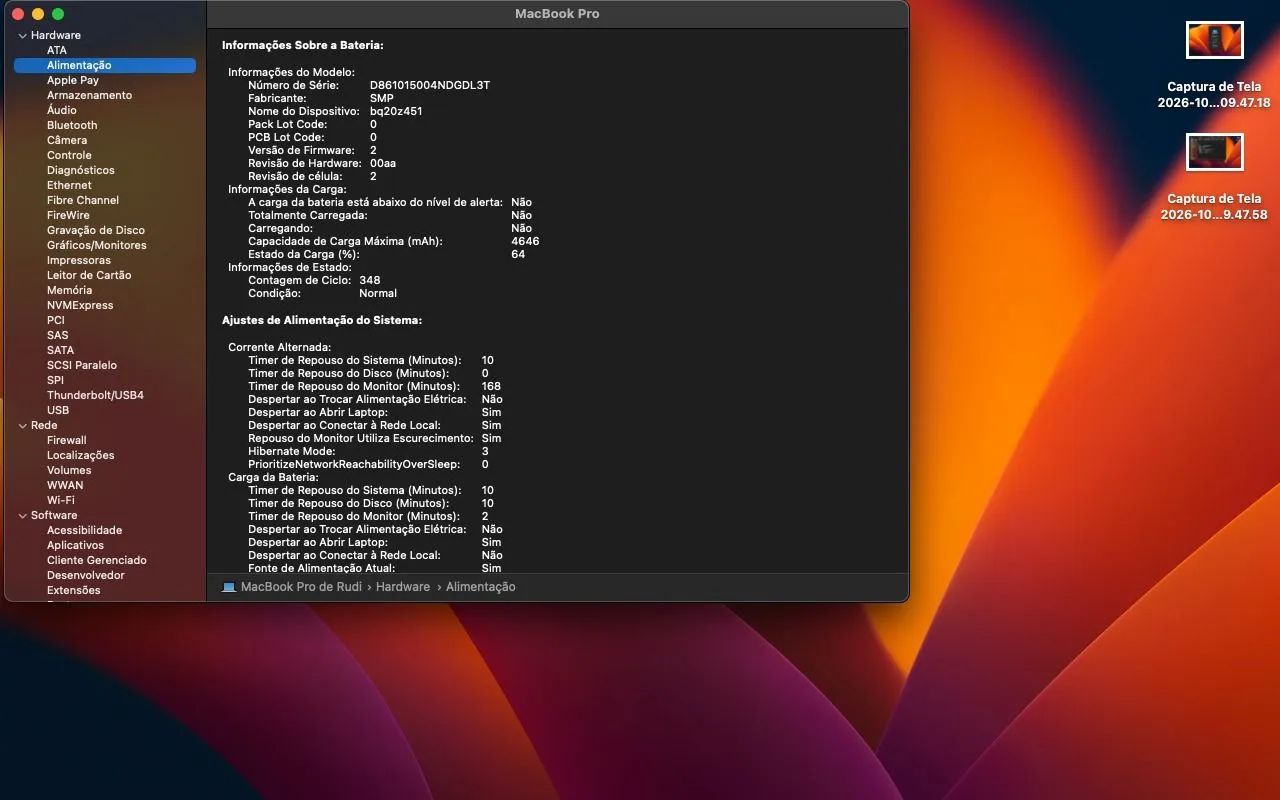Select SAS in the sidebar
This screenshot has height=800, width=1280.
click(x=58, y=335)
